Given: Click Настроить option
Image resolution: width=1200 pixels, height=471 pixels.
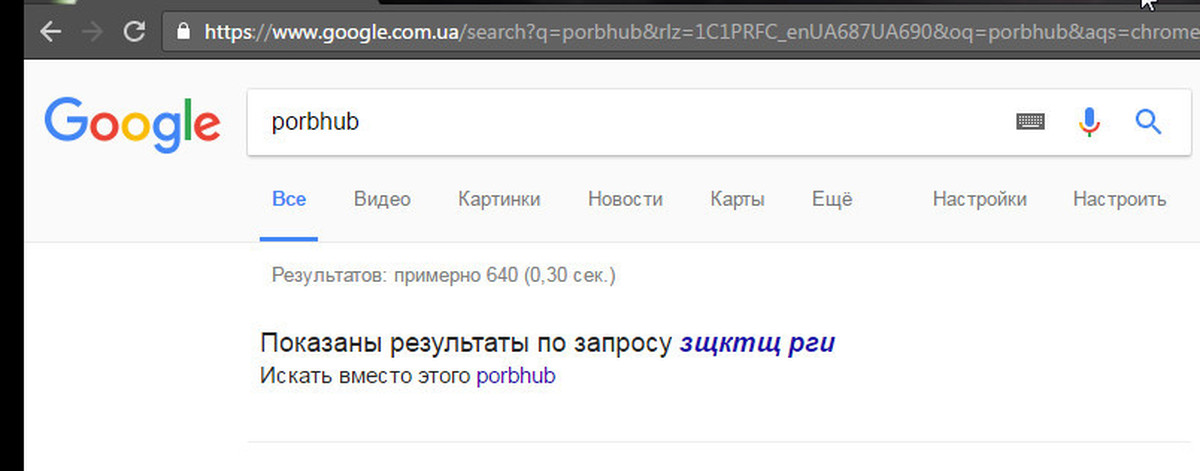Looking at the screenshot, I should point(1120,199).
